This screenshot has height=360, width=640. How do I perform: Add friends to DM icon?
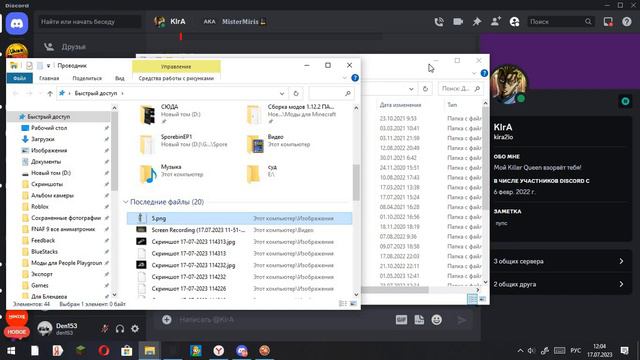pos(496,22)
